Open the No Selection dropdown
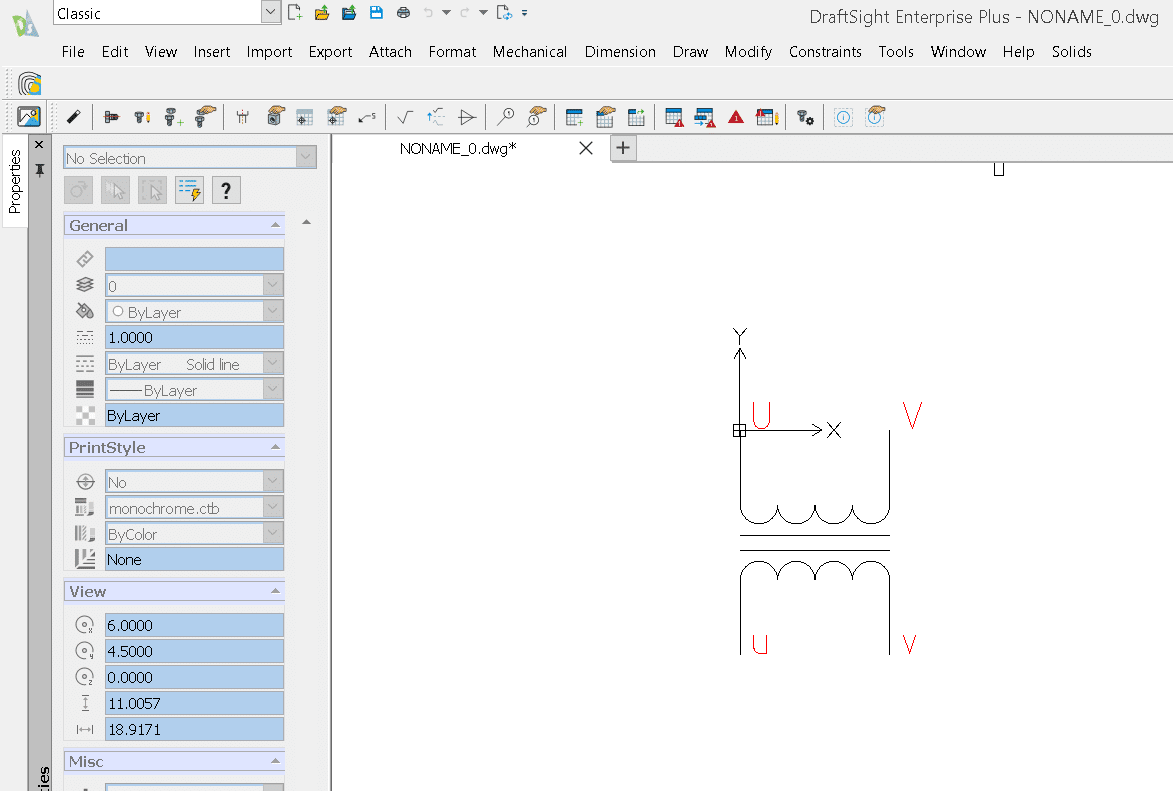Image resolution: width=1173 pixels, height=791 pixels. pos(306,158)
